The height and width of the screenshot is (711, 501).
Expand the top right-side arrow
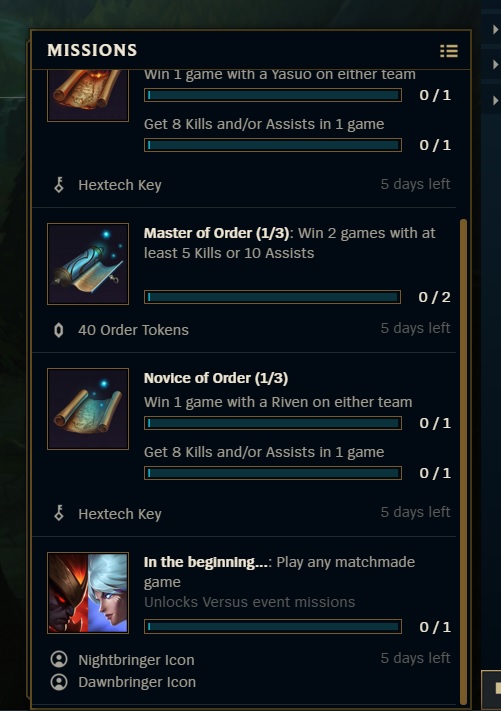click(x=496, y=29)
